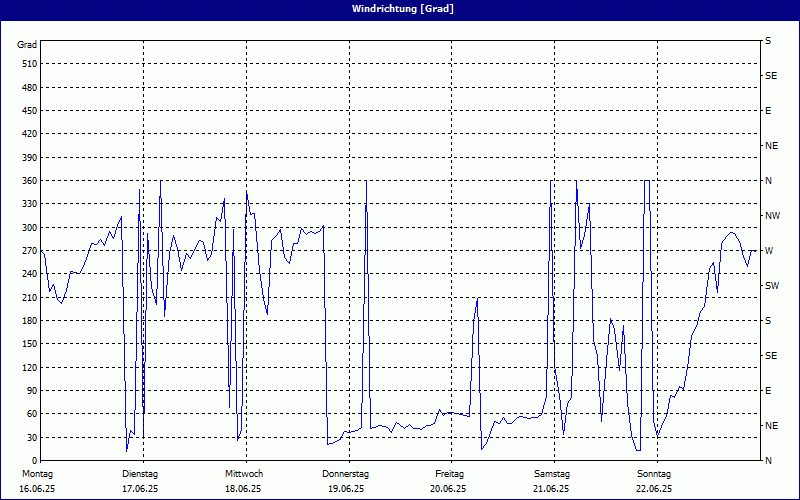
Task: Click the chart title Windrichtung [Grad]
Action: pyautogui.click(x=400, y=9)
